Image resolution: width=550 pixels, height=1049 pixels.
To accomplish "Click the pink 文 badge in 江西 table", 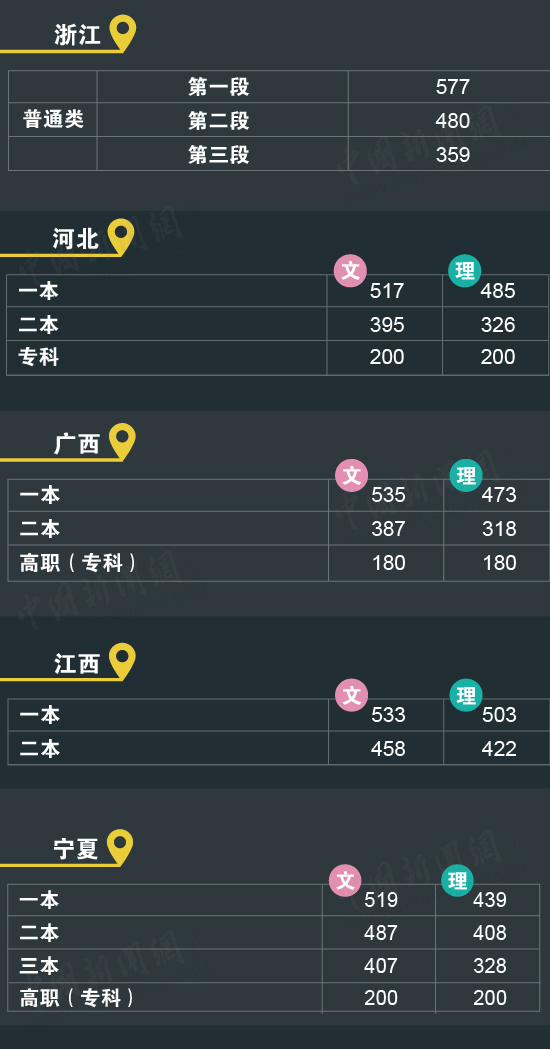I will [x=352, y=695].
